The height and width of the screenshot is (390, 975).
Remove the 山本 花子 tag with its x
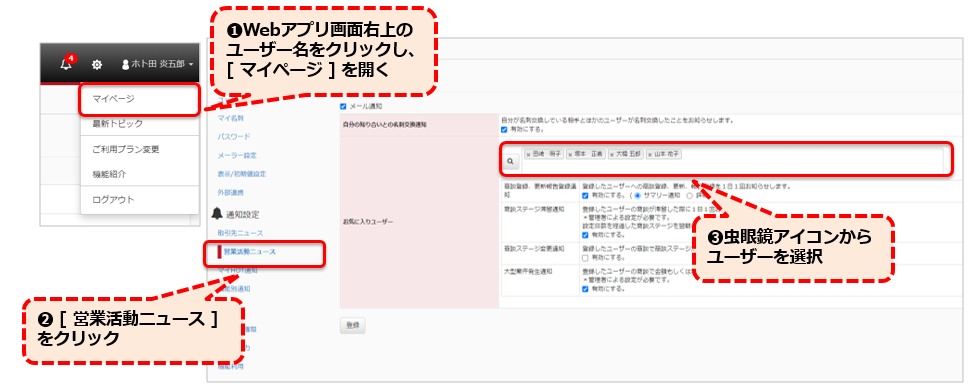651,154
